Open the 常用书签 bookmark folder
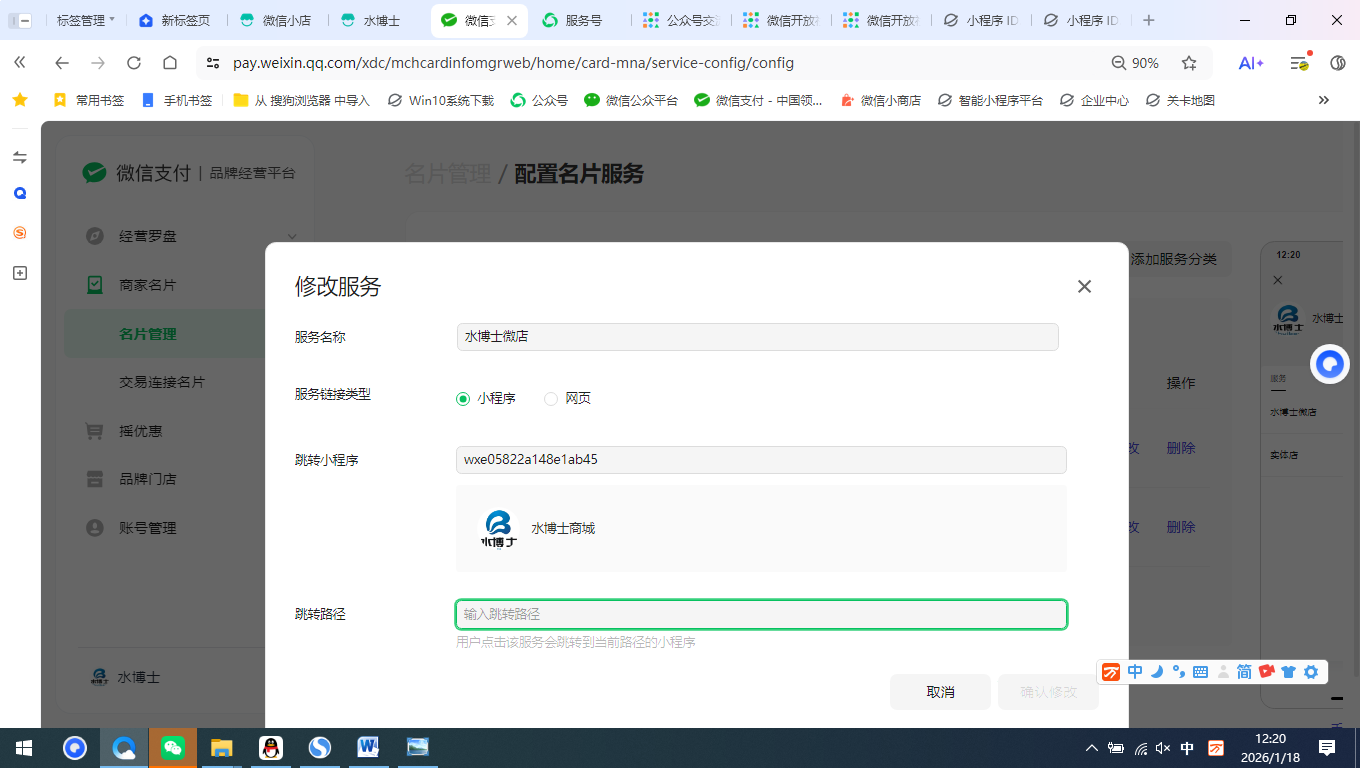Screen dimensions: 1360x768 [x=88, y=100]
